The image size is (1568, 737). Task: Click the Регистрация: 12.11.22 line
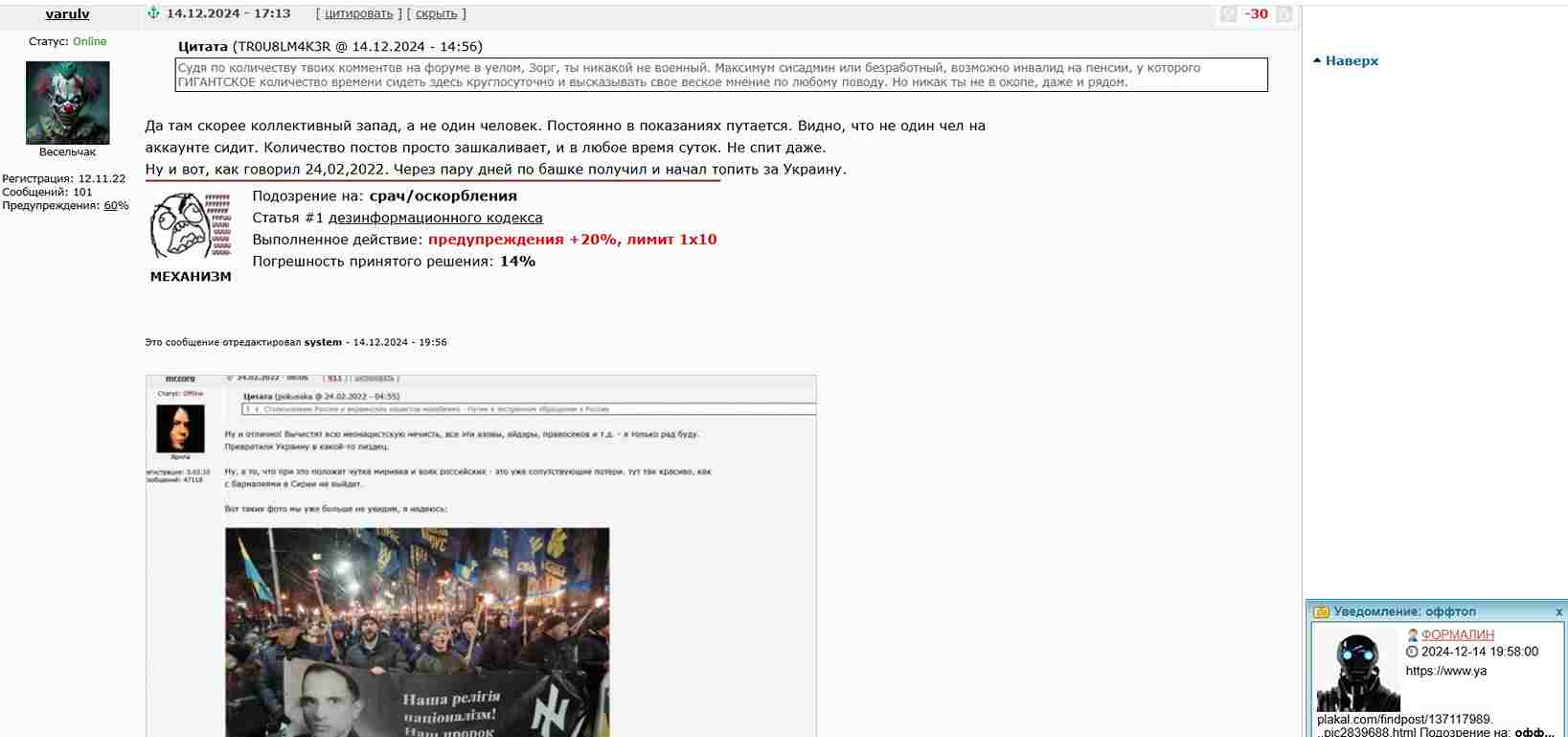tap(63, 179)
